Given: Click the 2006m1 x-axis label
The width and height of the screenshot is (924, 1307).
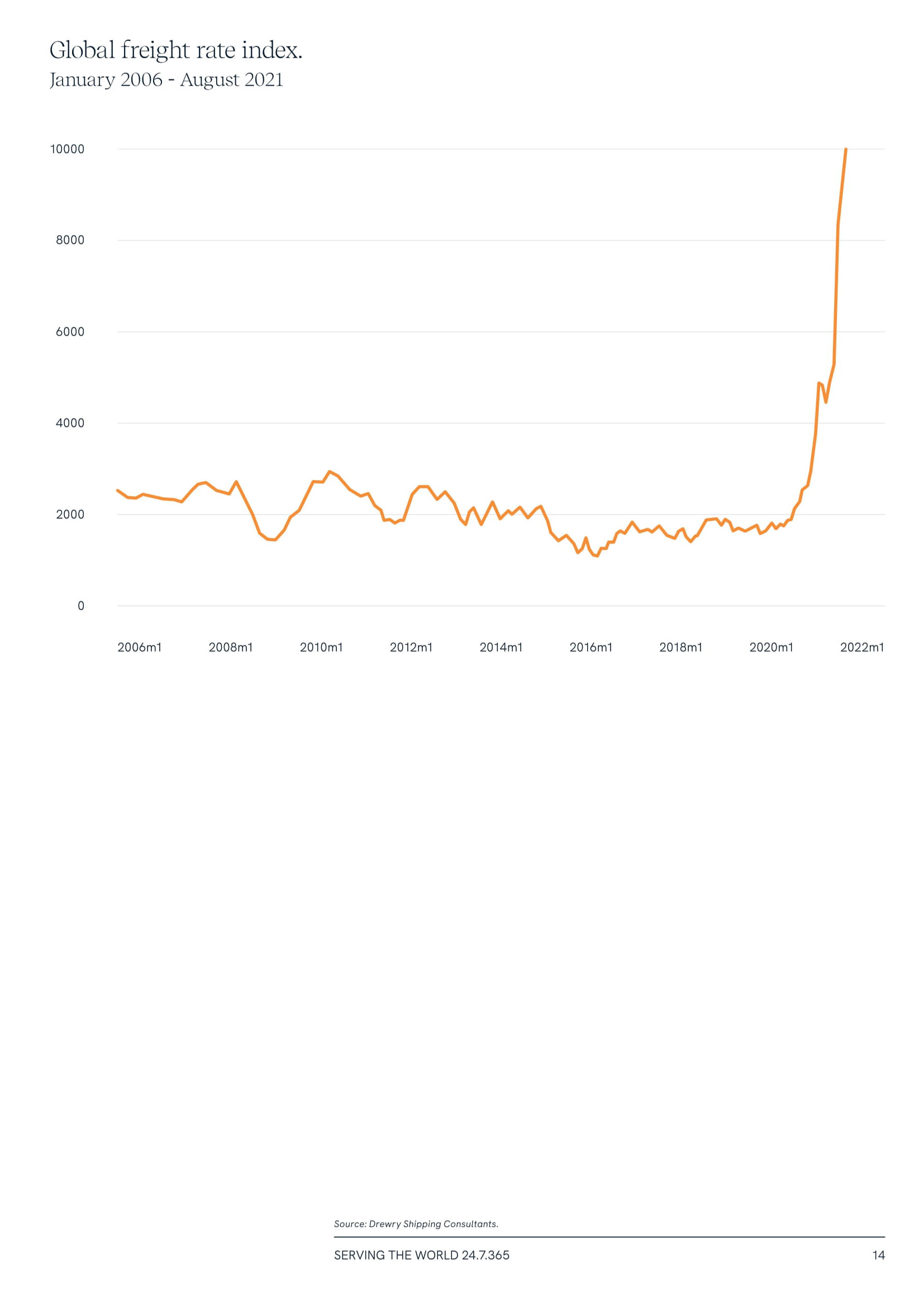Looking at the screenshot, I should tap(140, 647).
